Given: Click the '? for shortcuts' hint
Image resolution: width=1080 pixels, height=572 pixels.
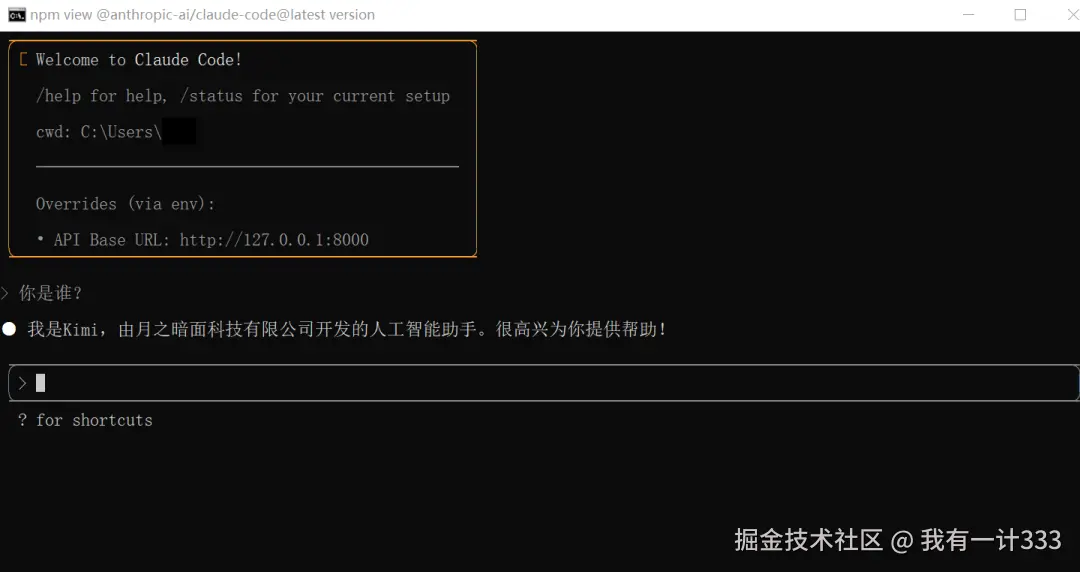Looking at the screenshot, I should pos(85,420).
